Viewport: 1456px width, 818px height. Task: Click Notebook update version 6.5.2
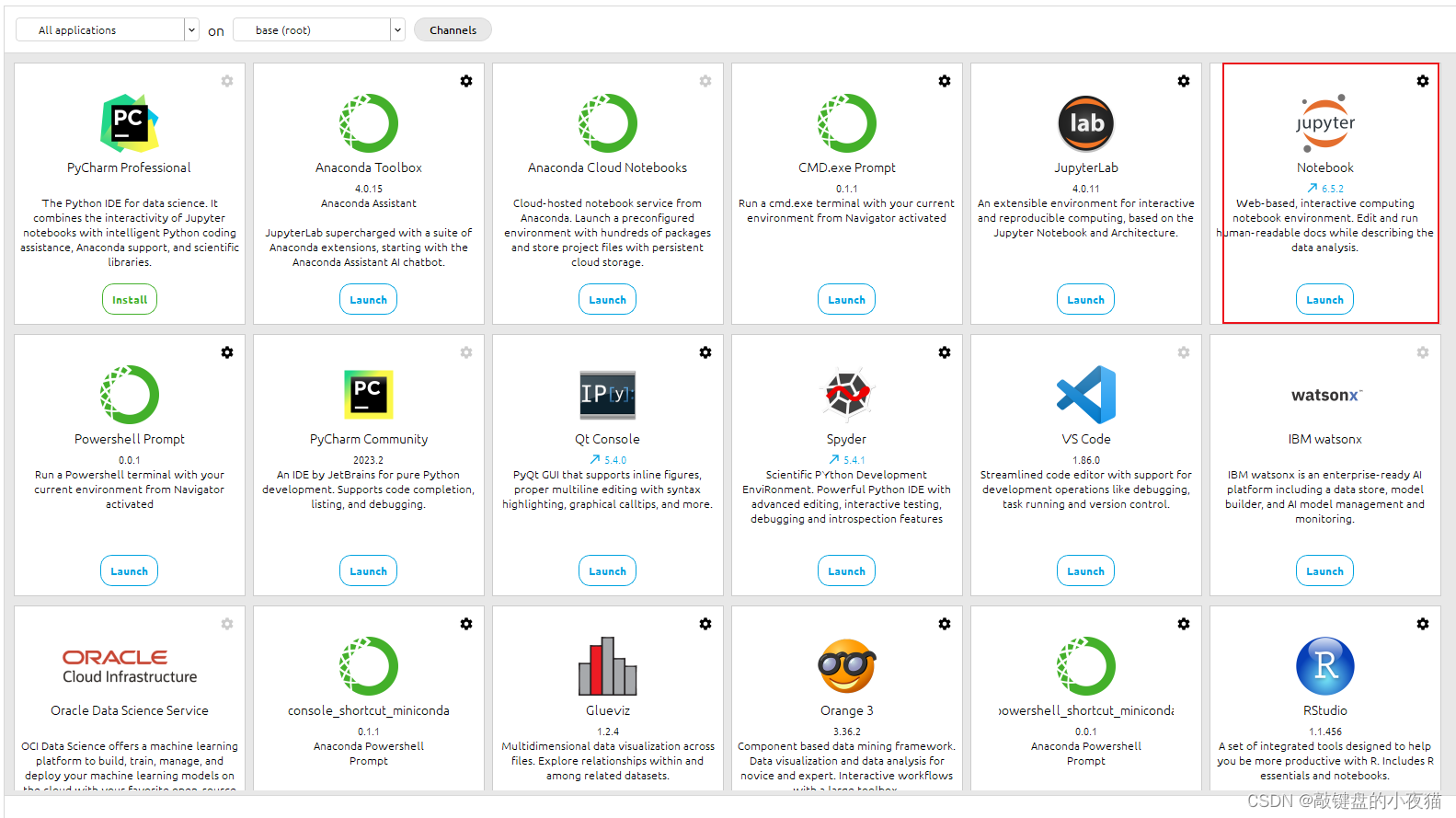click(1325, 189)
